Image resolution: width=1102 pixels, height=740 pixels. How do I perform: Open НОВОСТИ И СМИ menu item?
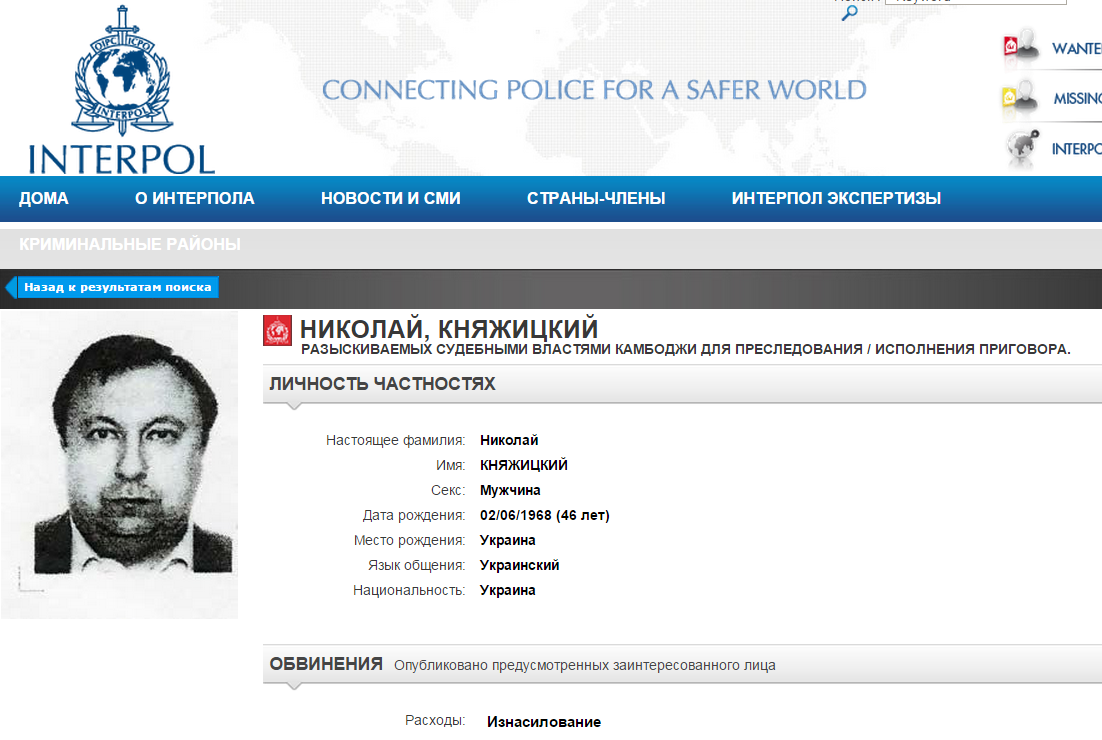391,198
